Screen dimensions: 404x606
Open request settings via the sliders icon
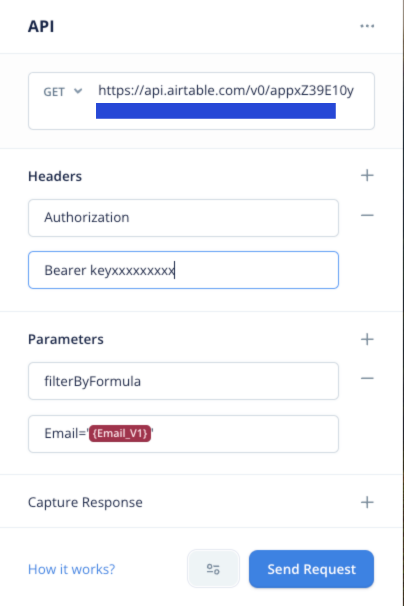[213, 569]
